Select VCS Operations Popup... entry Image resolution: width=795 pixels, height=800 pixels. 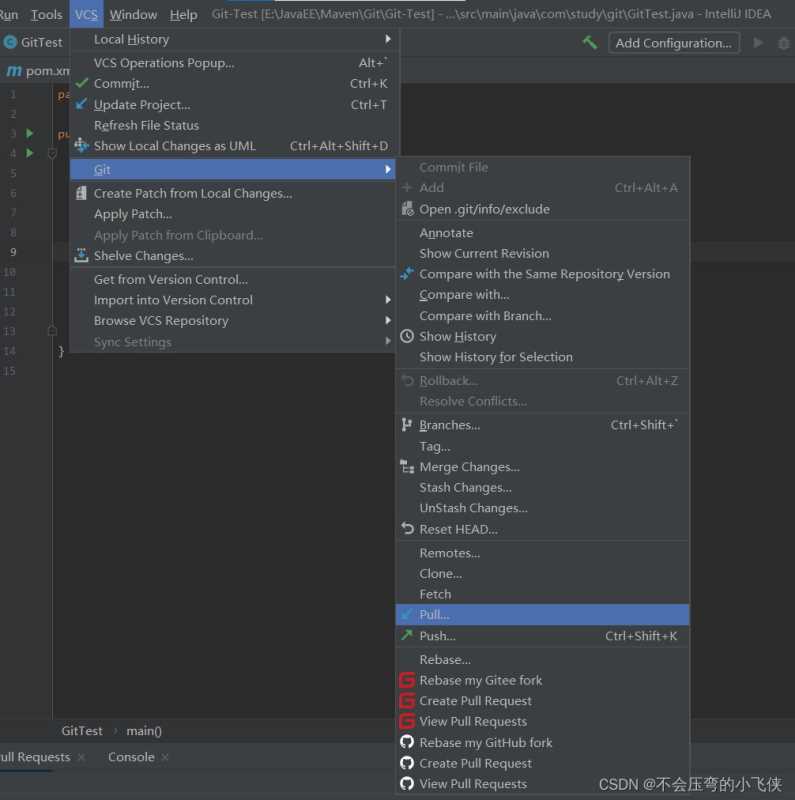pos(233,62)
